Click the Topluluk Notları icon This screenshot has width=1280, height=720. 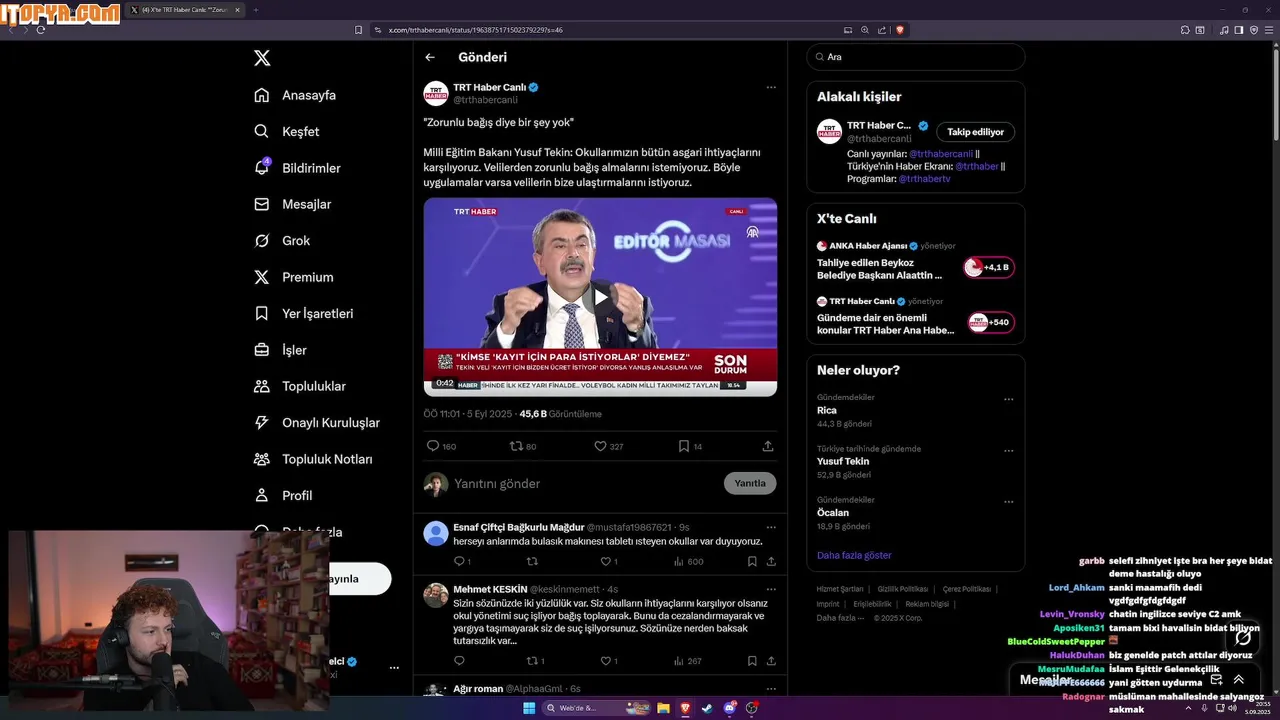pyautogui.click(x=262, y=459)
